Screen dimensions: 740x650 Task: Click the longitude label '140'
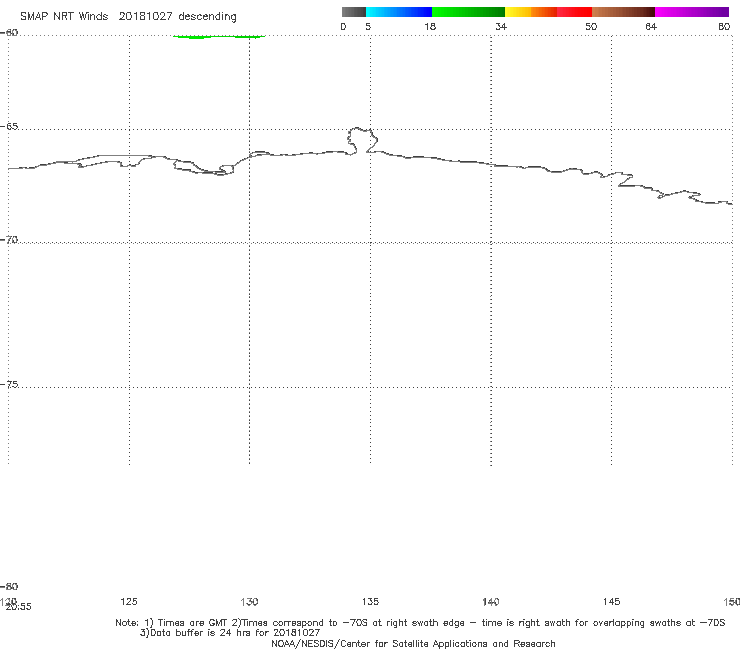click(491, 601)
